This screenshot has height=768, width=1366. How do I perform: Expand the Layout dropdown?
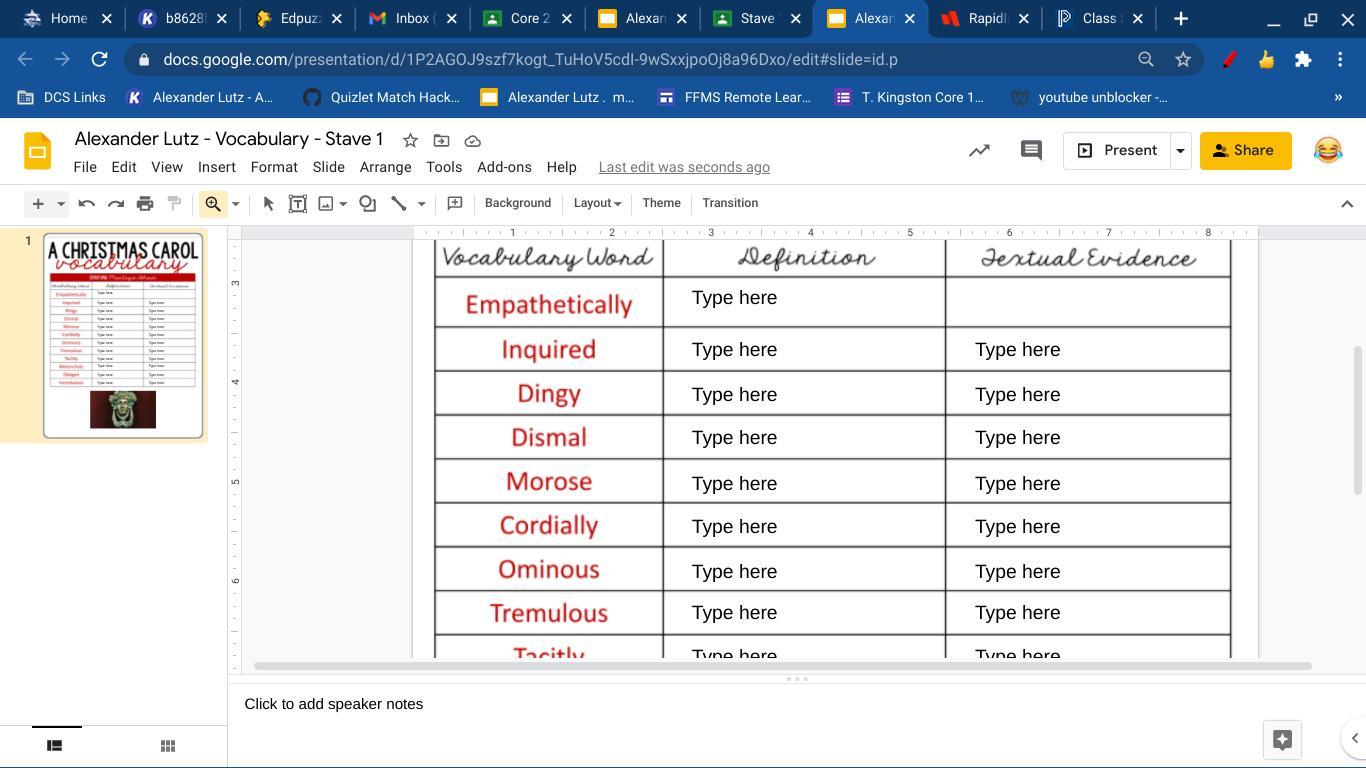click(597, 203)
